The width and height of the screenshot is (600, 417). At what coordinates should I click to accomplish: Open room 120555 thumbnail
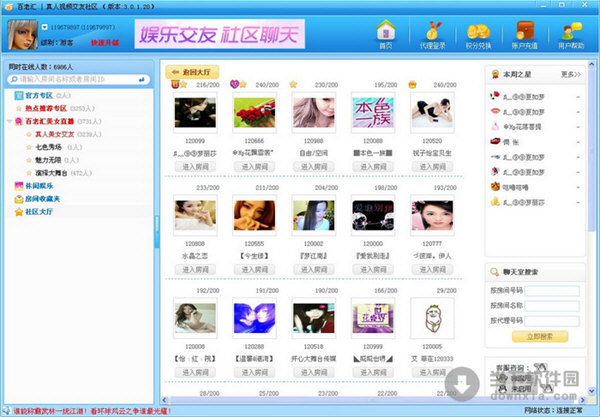[x=254, y=215]
